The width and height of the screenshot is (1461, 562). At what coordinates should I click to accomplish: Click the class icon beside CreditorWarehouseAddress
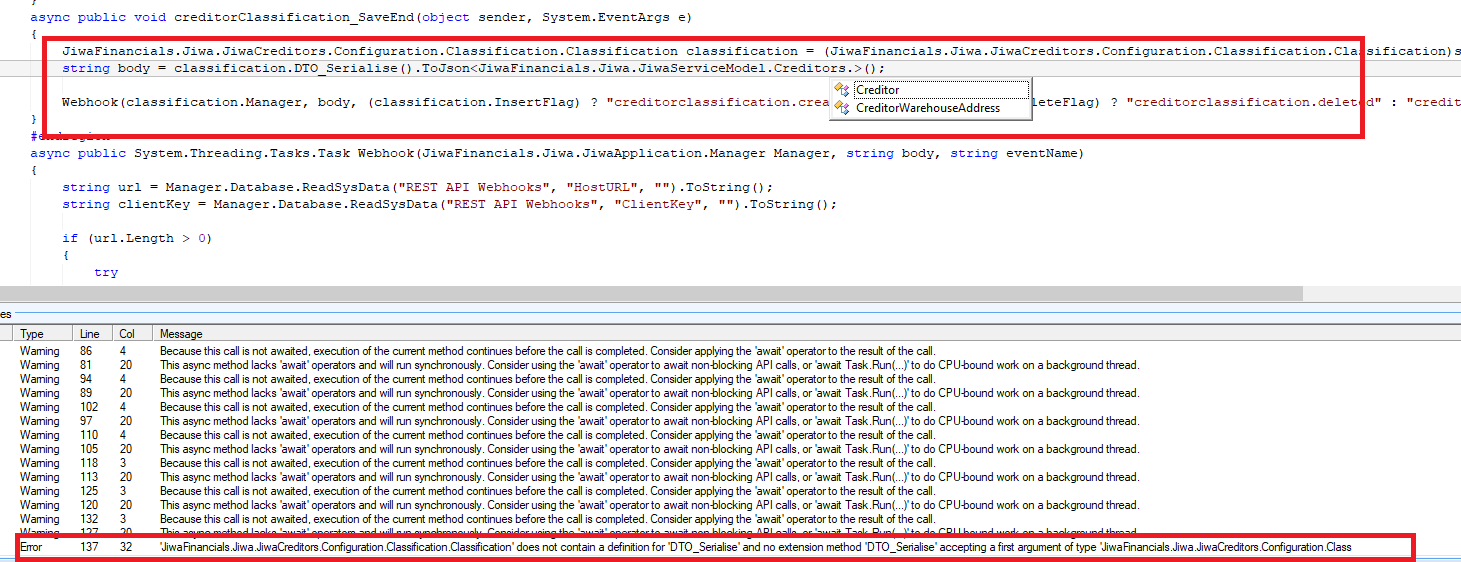click(842, 108)
